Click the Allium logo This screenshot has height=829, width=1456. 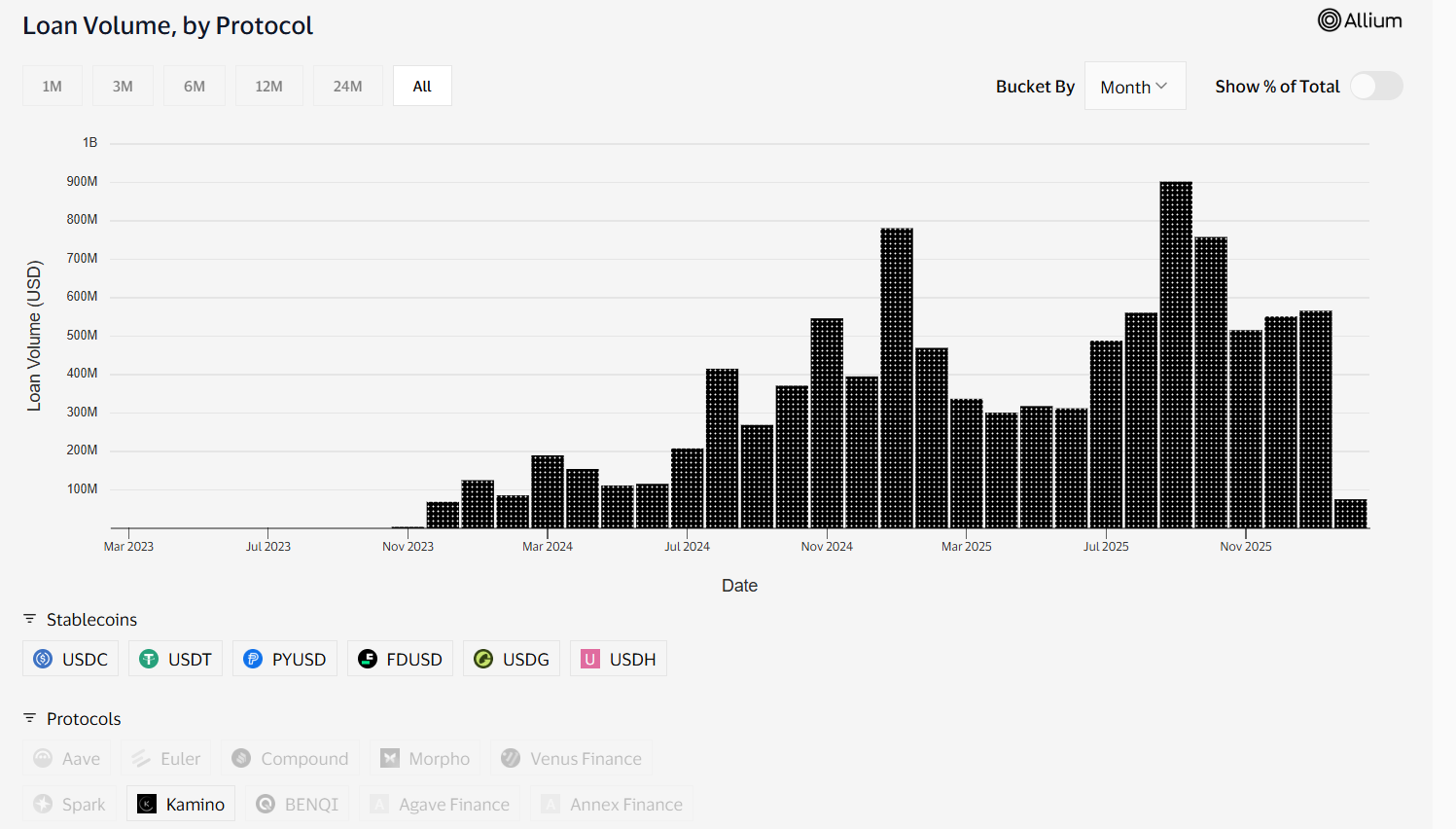tap(1359, 19)
